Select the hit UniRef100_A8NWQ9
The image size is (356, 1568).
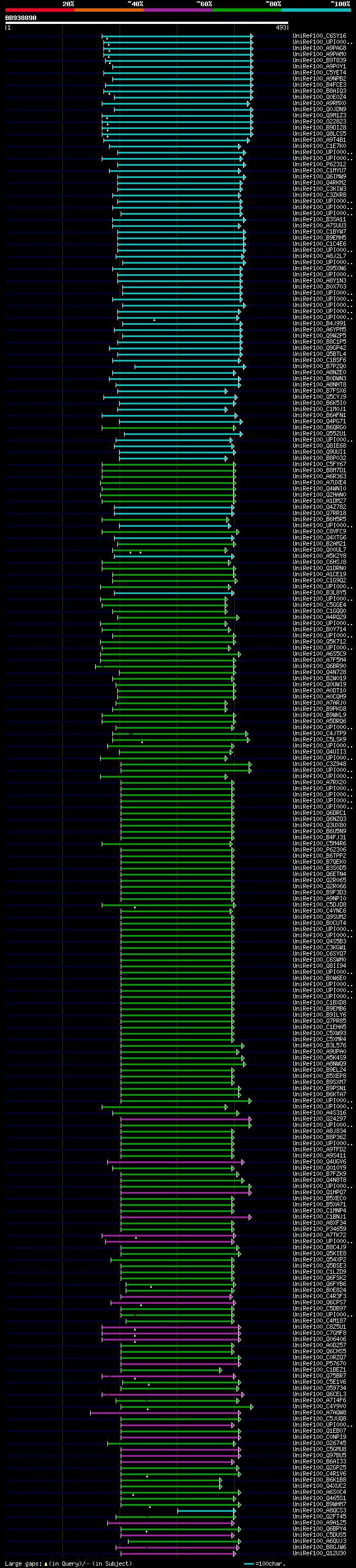[x=319, y=1064]
